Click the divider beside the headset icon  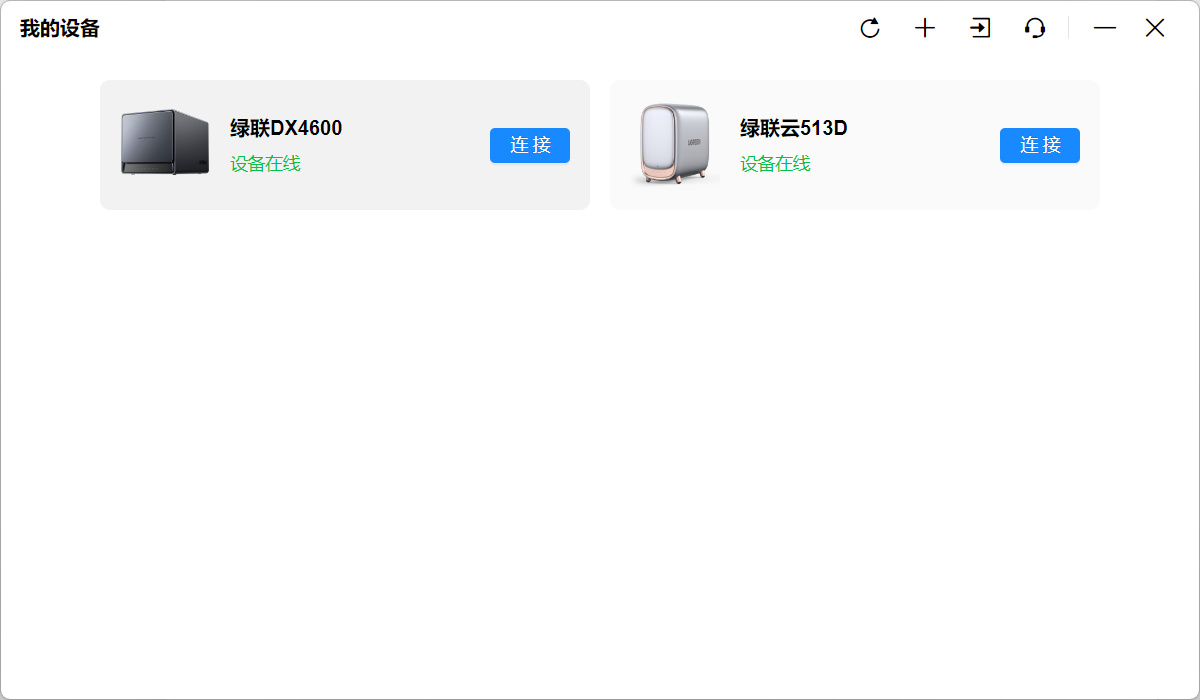click(x=1068, y=28)
